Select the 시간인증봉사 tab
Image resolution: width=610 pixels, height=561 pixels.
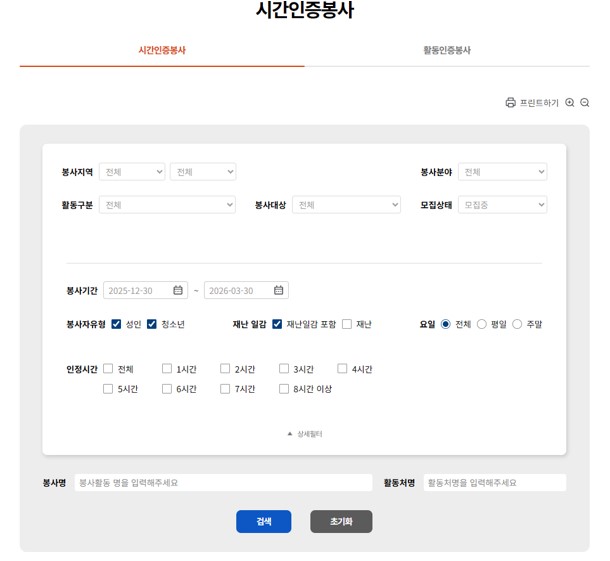(x=162, y=50)
